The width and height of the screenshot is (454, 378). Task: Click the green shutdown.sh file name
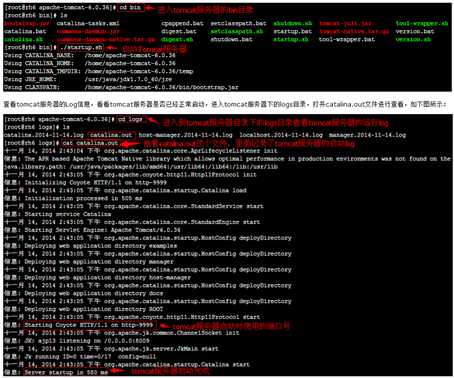click(292, 23)
